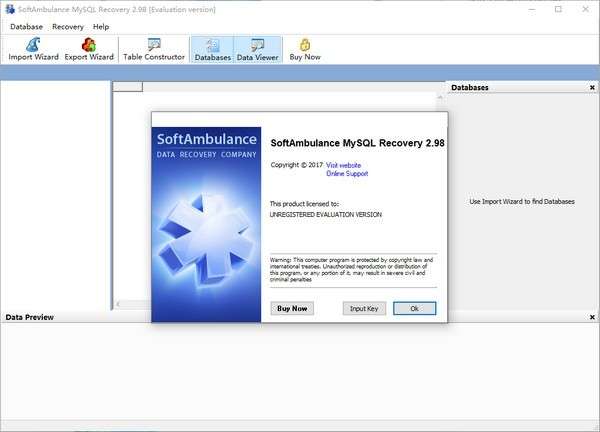
Task: Click the app icon in title bar
Action: click(x=10, y=9)
